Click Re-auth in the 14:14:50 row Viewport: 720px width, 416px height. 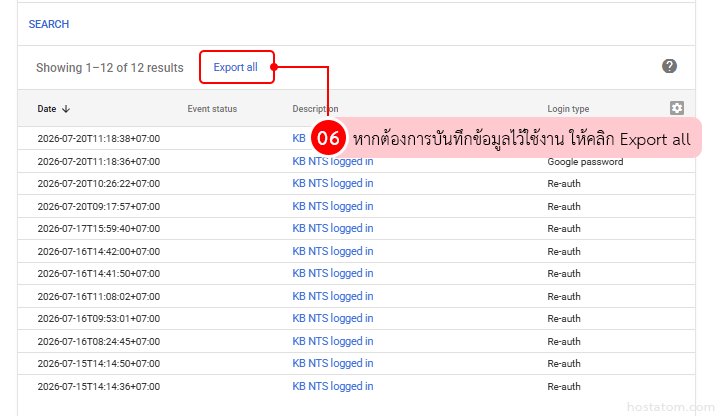coord(564,364)
